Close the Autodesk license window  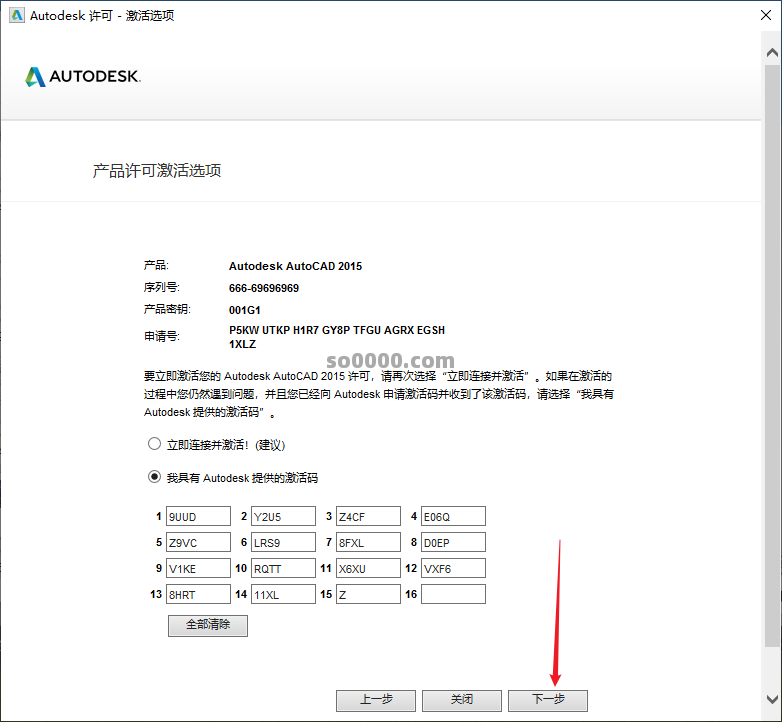(x=758, y=16)
